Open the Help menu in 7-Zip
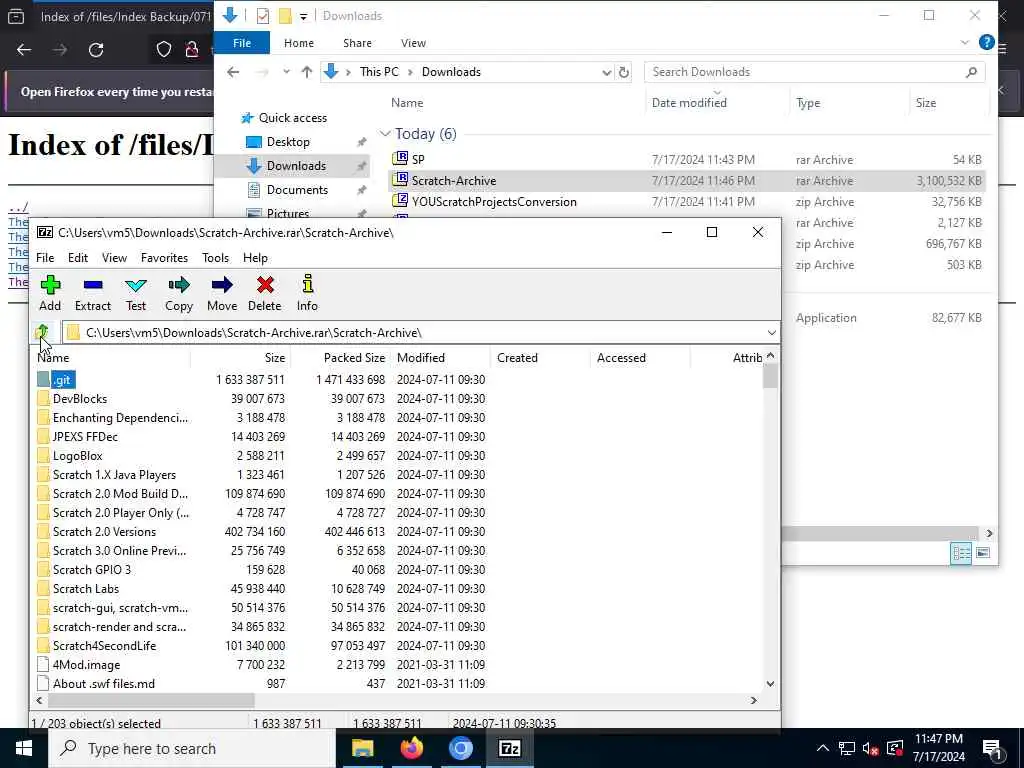Screen dimensions: 1024x768 (255, 258)
